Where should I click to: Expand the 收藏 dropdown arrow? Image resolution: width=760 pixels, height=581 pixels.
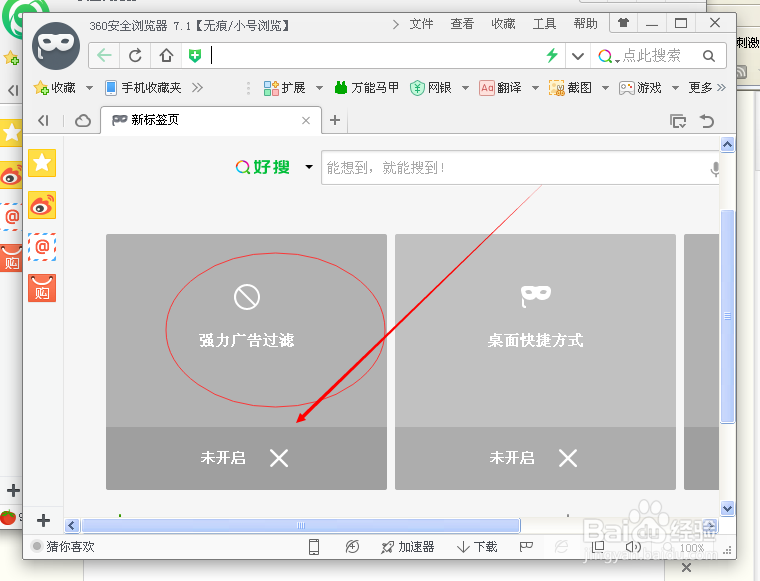pyautogui.click(x=89, y=88)
